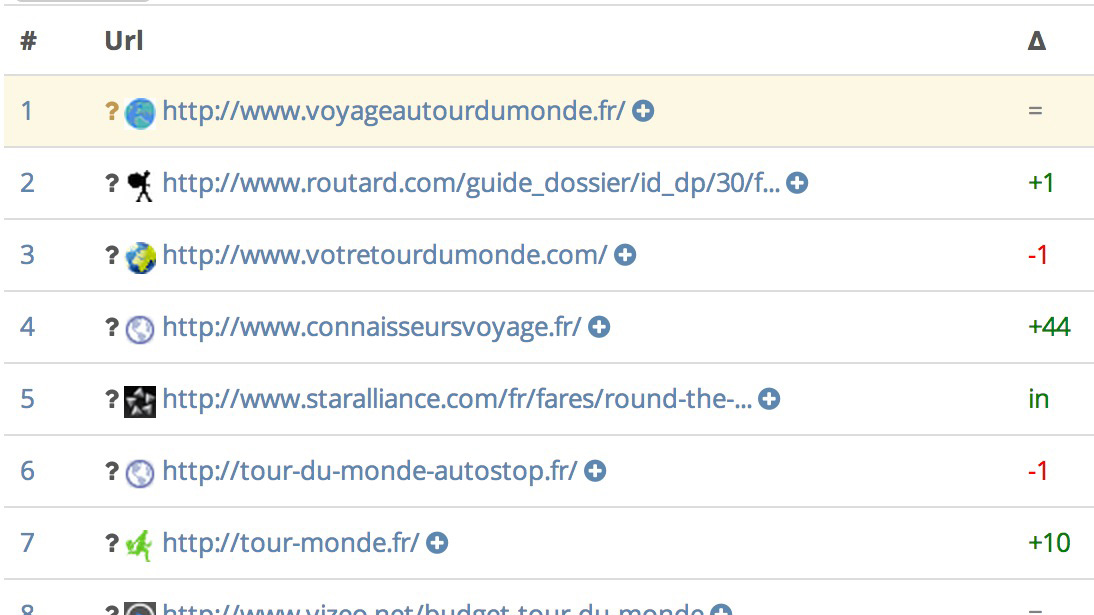1094x615 pixels.
Task: Sort by the Δ change column header
Action: [x=1037, y=41]
